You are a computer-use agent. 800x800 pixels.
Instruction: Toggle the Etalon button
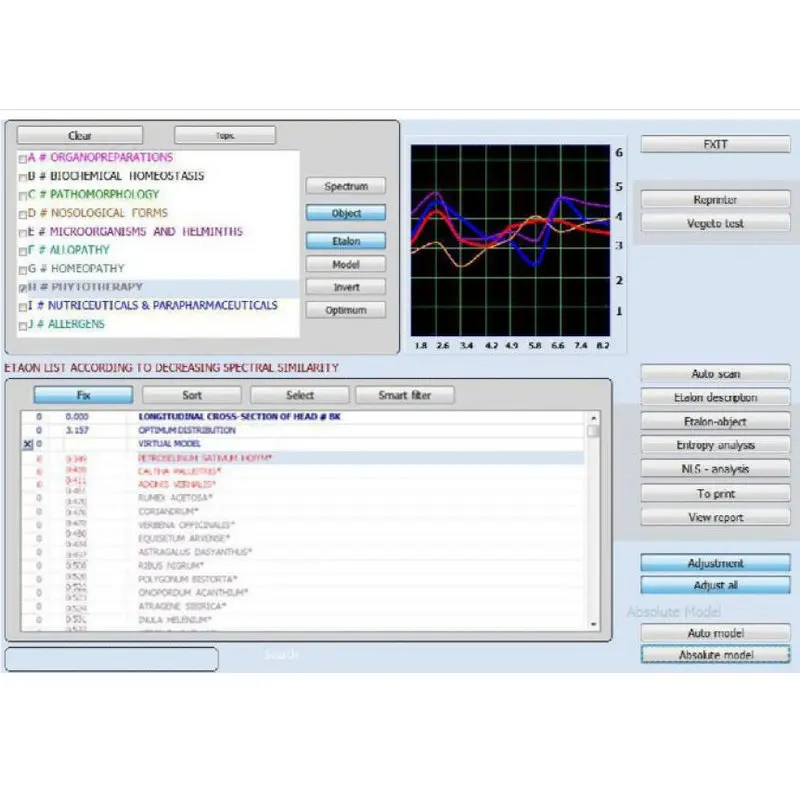(346, 241)
